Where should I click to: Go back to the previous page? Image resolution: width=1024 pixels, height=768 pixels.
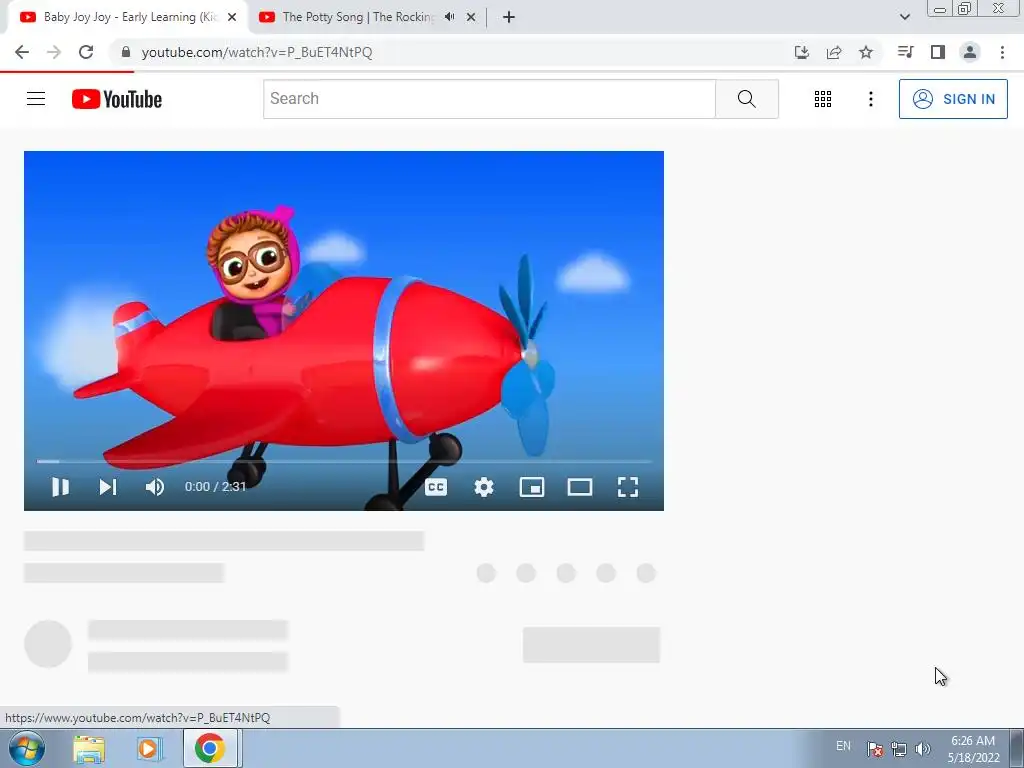click(22, 52)
